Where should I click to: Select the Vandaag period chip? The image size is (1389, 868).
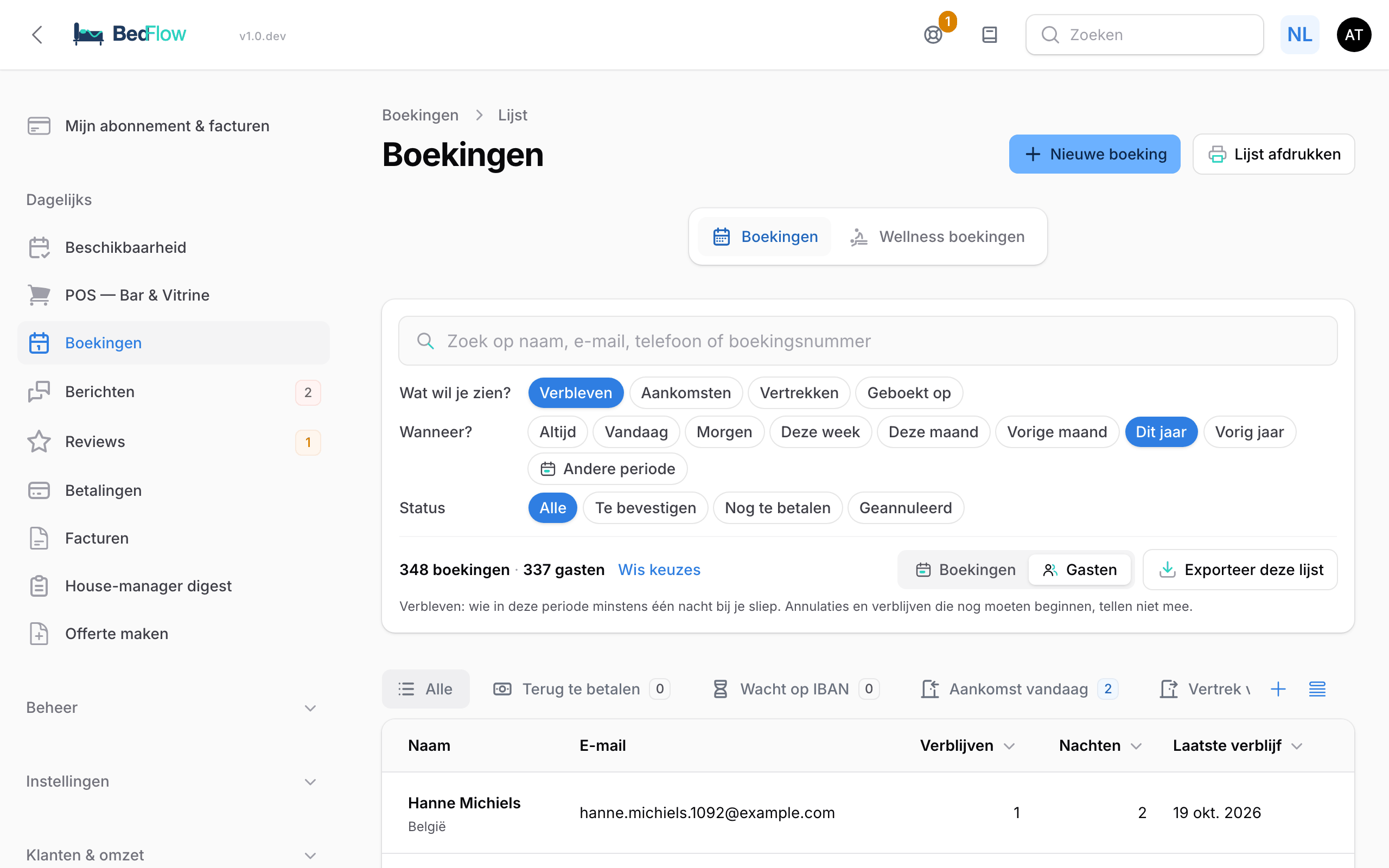tap(636, 432)
